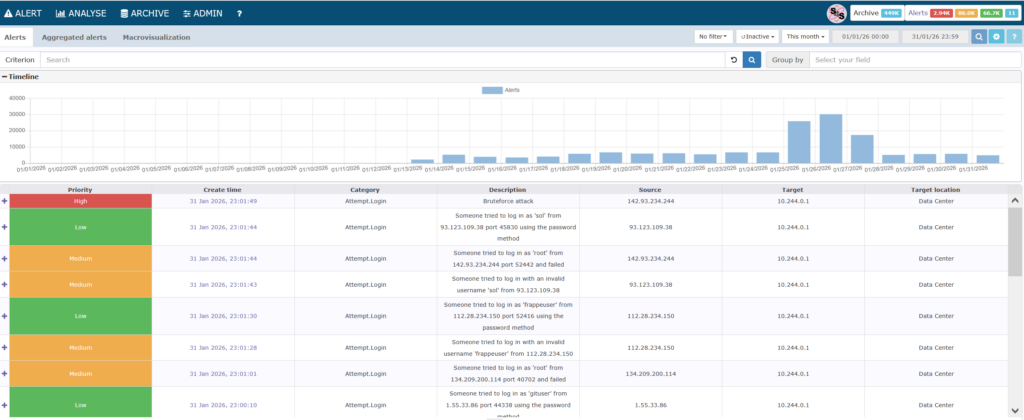Click the magnifier button beside the date range
Image resolution: width=1024 pixels, height=420 pixels.
point(979,37)
